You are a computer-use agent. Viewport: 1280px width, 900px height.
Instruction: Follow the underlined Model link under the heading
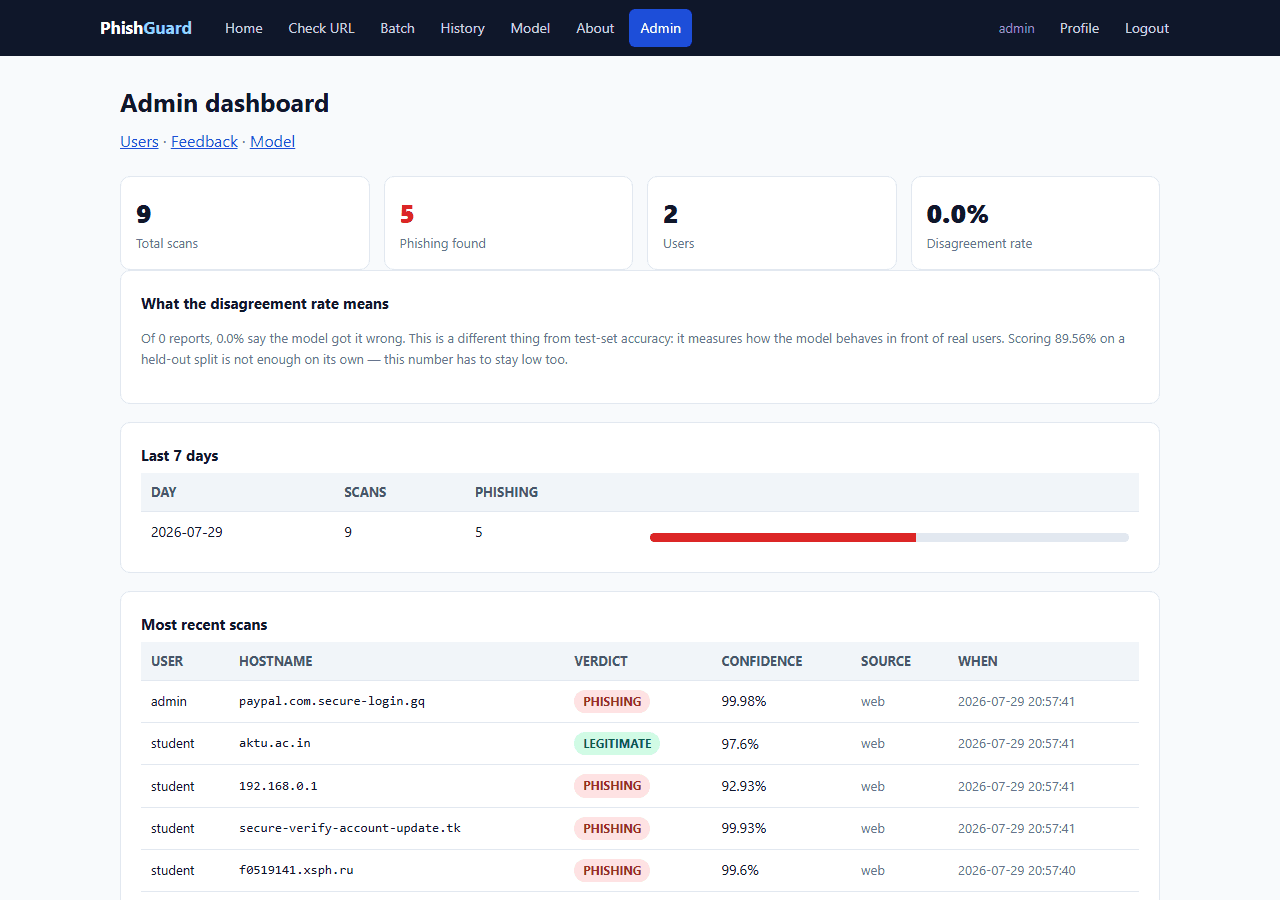[x=272, y=141]
